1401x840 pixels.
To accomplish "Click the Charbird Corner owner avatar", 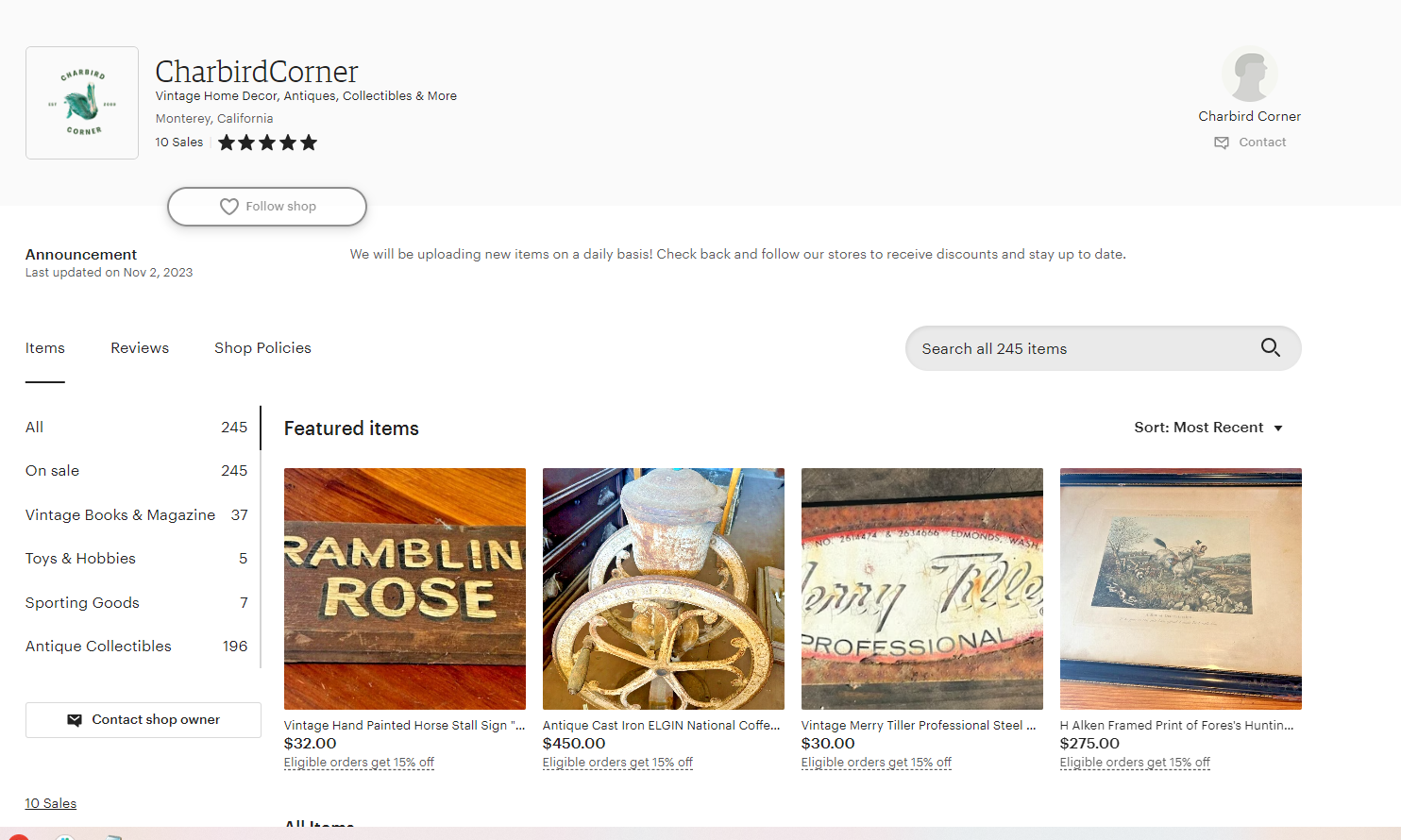I will pos(1249,75).
